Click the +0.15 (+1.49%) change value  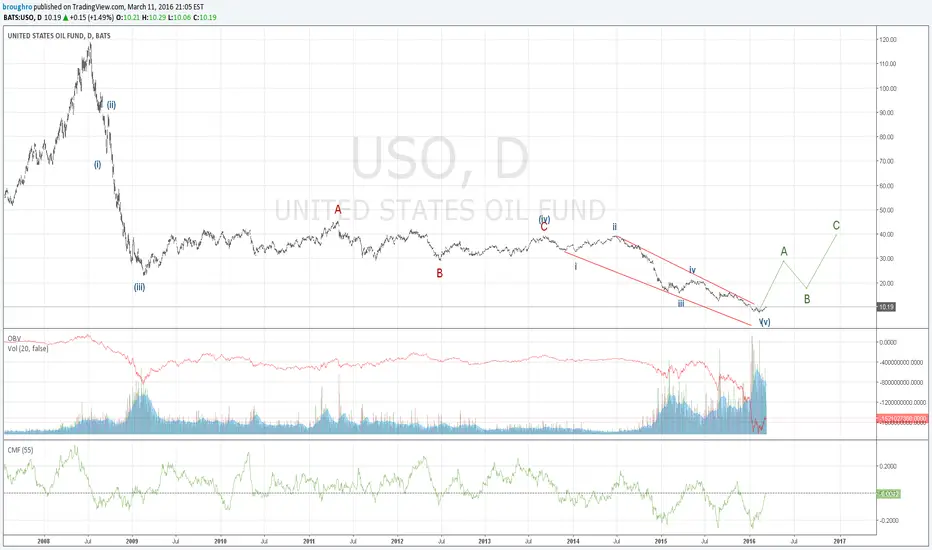tap(92, 17)
